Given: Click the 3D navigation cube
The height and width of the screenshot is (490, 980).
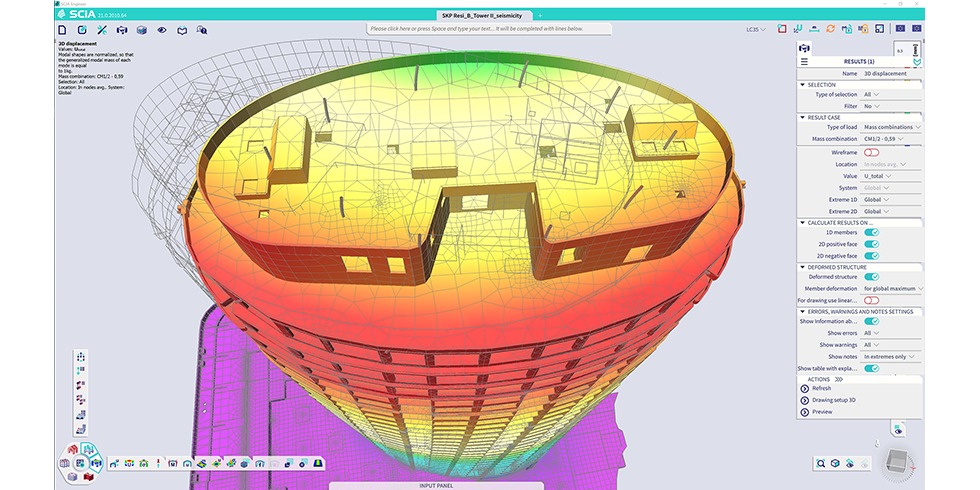Looking at the screenshot, I should pos(899,461).
